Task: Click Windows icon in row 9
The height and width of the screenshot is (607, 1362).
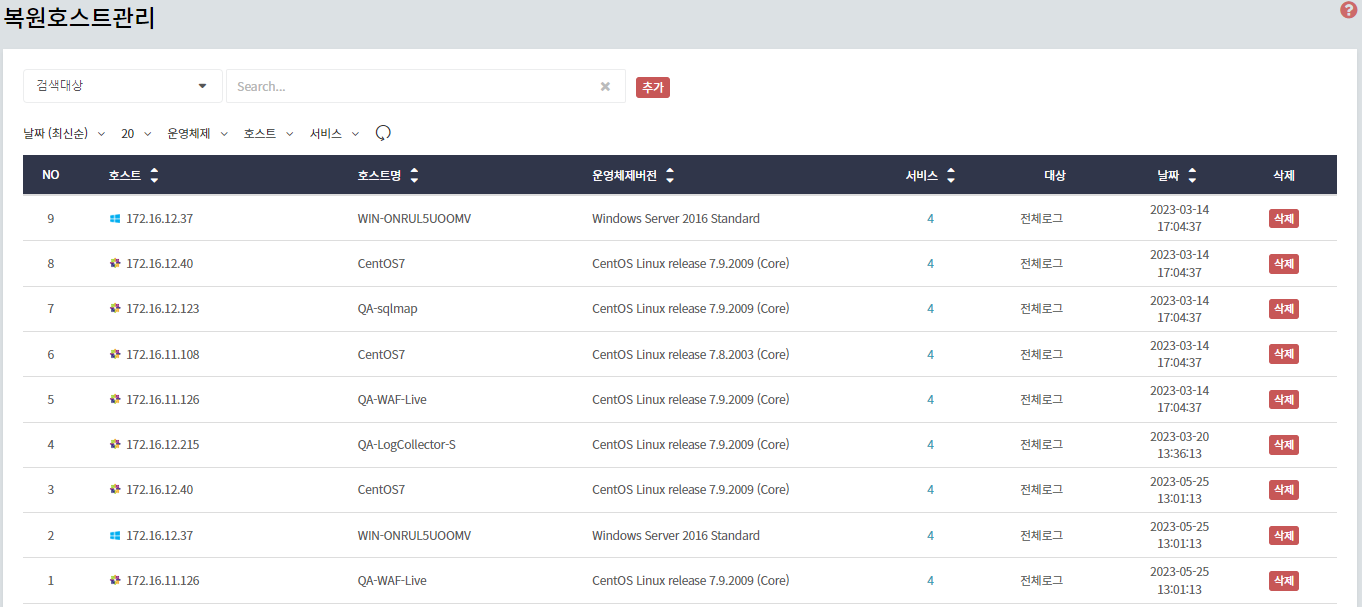Action: pyautogui.click(x=115, y=219)
